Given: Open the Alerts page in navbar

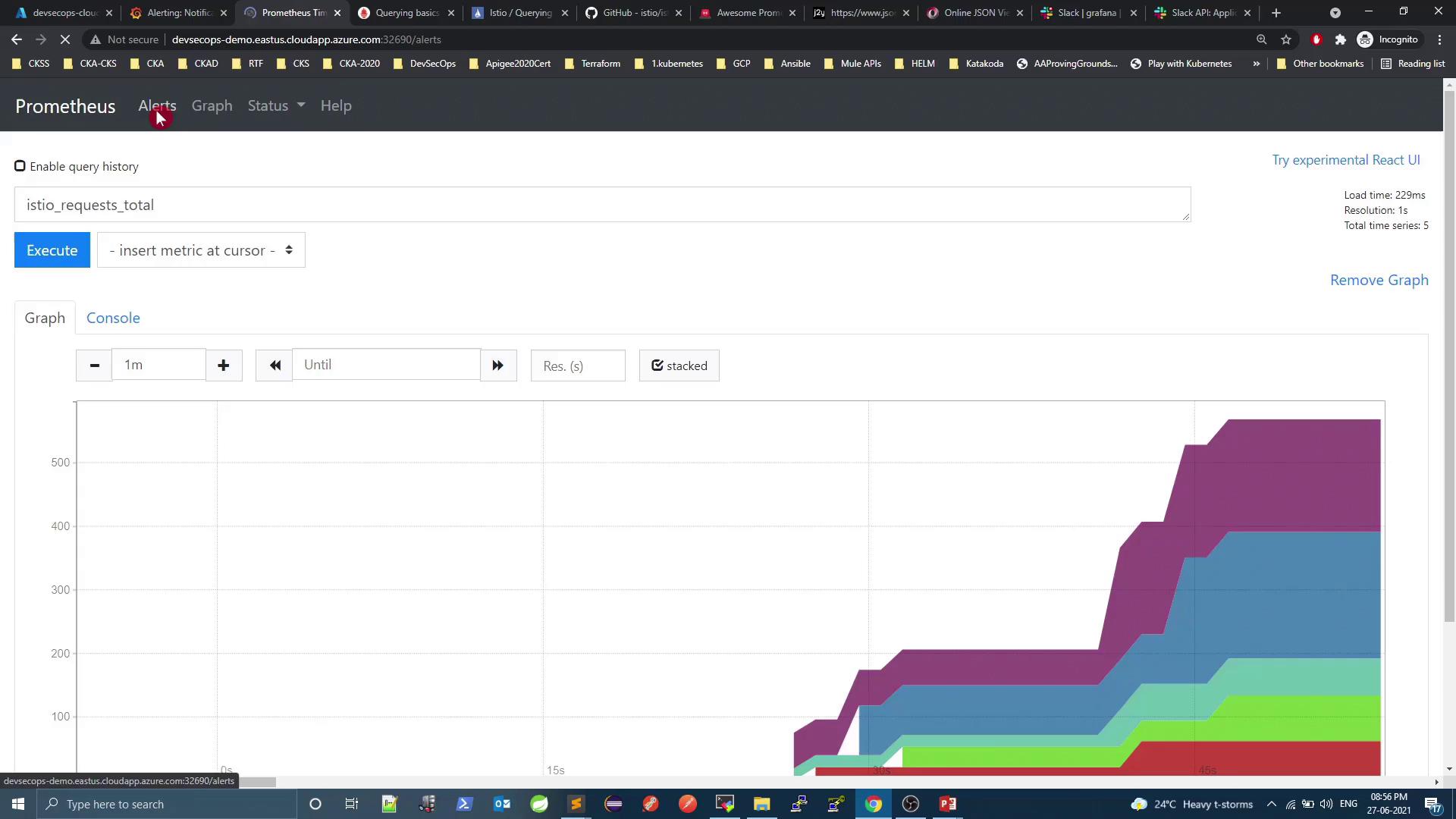Looking at the screenshot, I should tap(157, 106).
